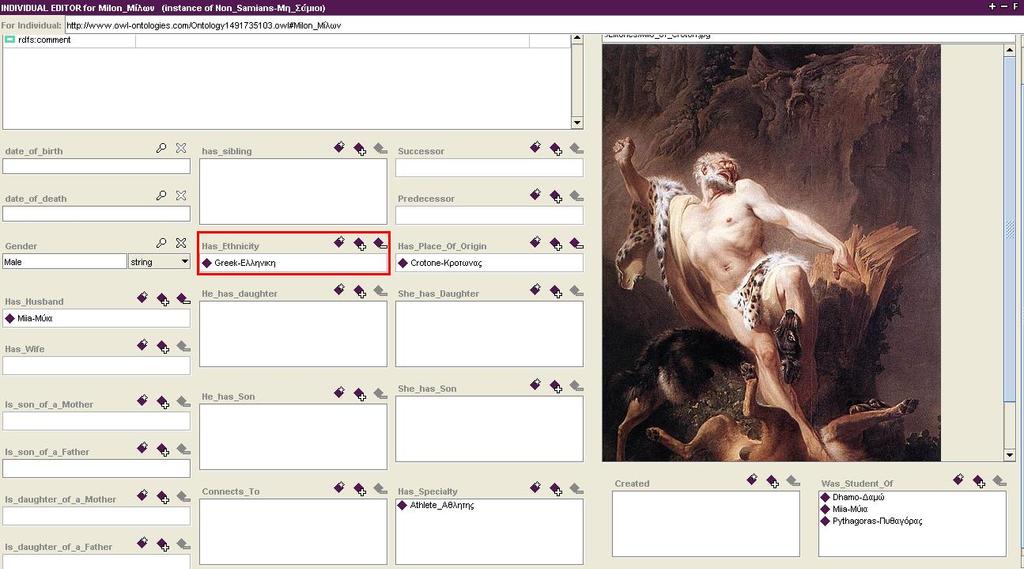The width and height of the screenshot is (1024, 569).
Task: Add an existing instance to He_has_daughter
Action: click(360, 291)
